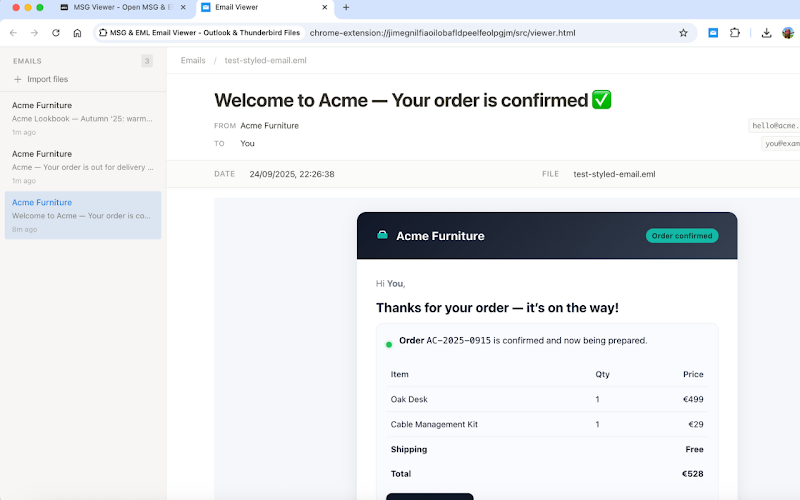Click the hello@acme sender address chip
The width and height of the screenshot is (800, 500).
tap(775, 126)
